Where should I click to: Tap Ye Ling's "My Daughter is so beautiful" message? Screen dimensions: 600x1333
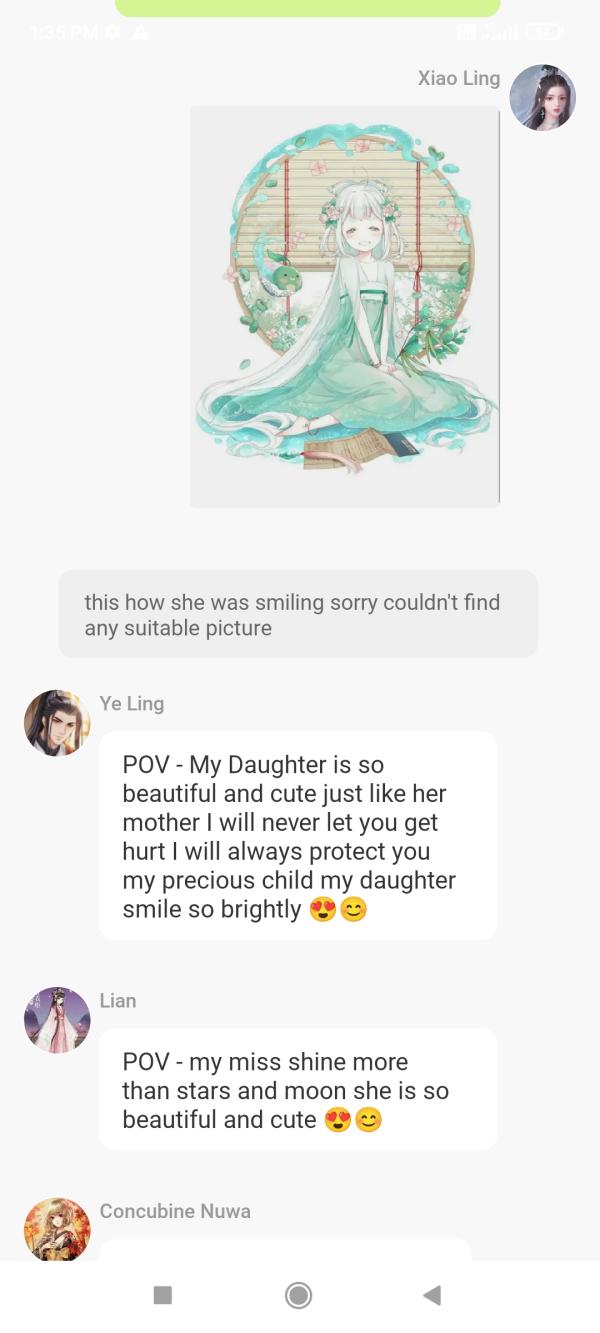click(298, 836)
